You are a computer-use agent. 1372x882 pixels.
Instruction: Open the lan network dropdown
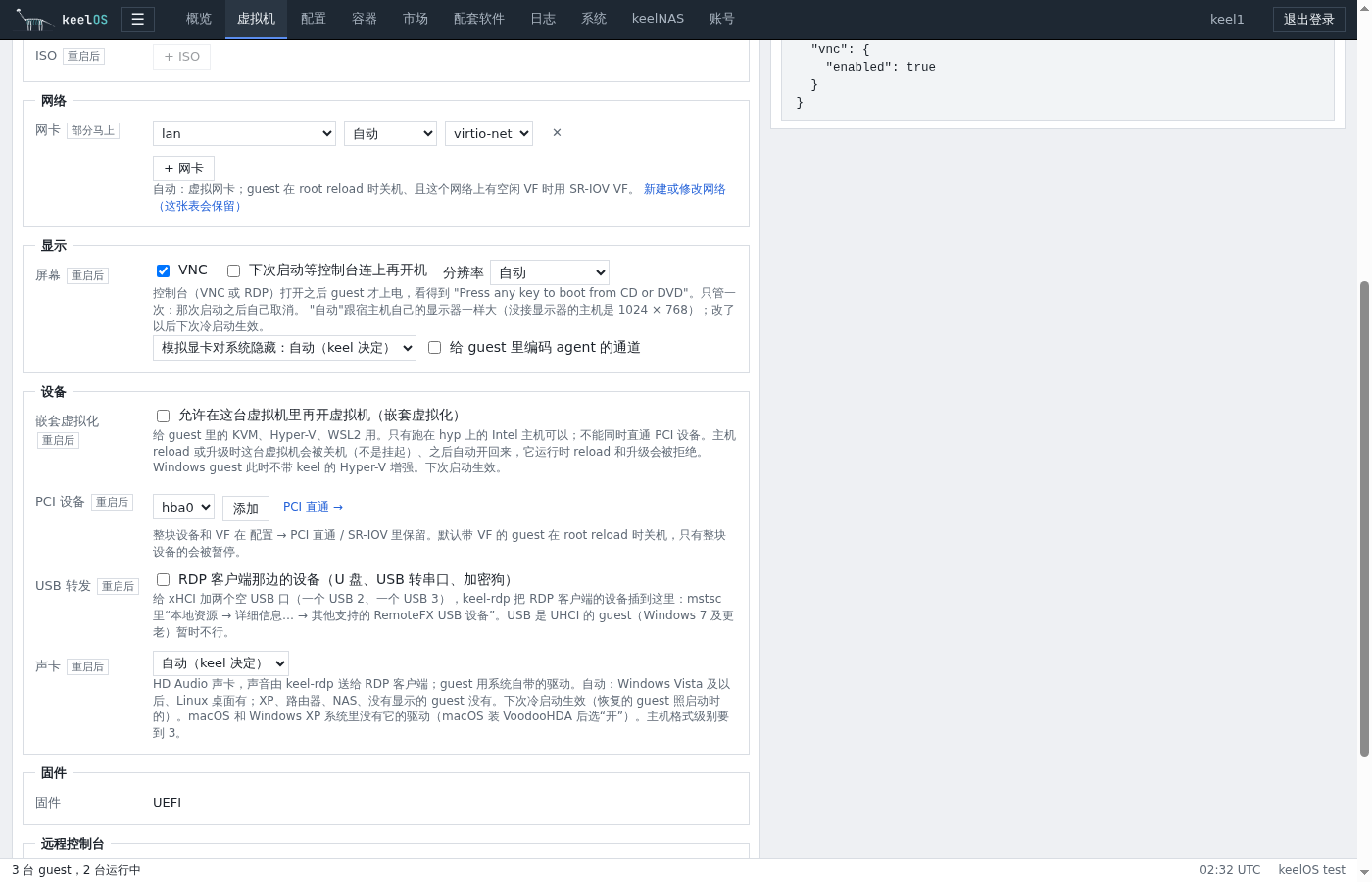[245, 133]
